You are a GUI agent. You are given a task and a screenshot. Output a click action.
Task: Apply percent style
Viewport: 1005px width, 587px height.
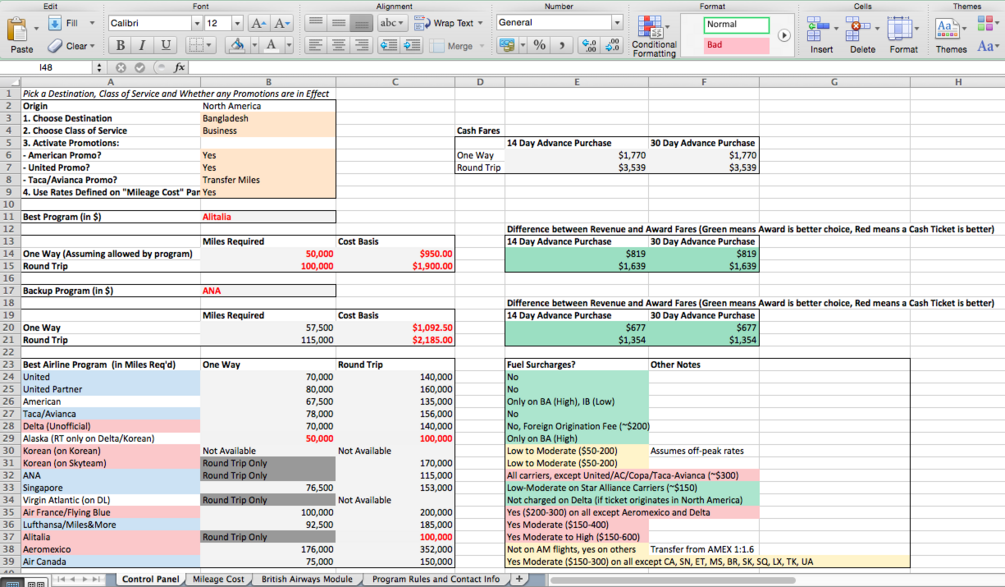pos(540,45)
